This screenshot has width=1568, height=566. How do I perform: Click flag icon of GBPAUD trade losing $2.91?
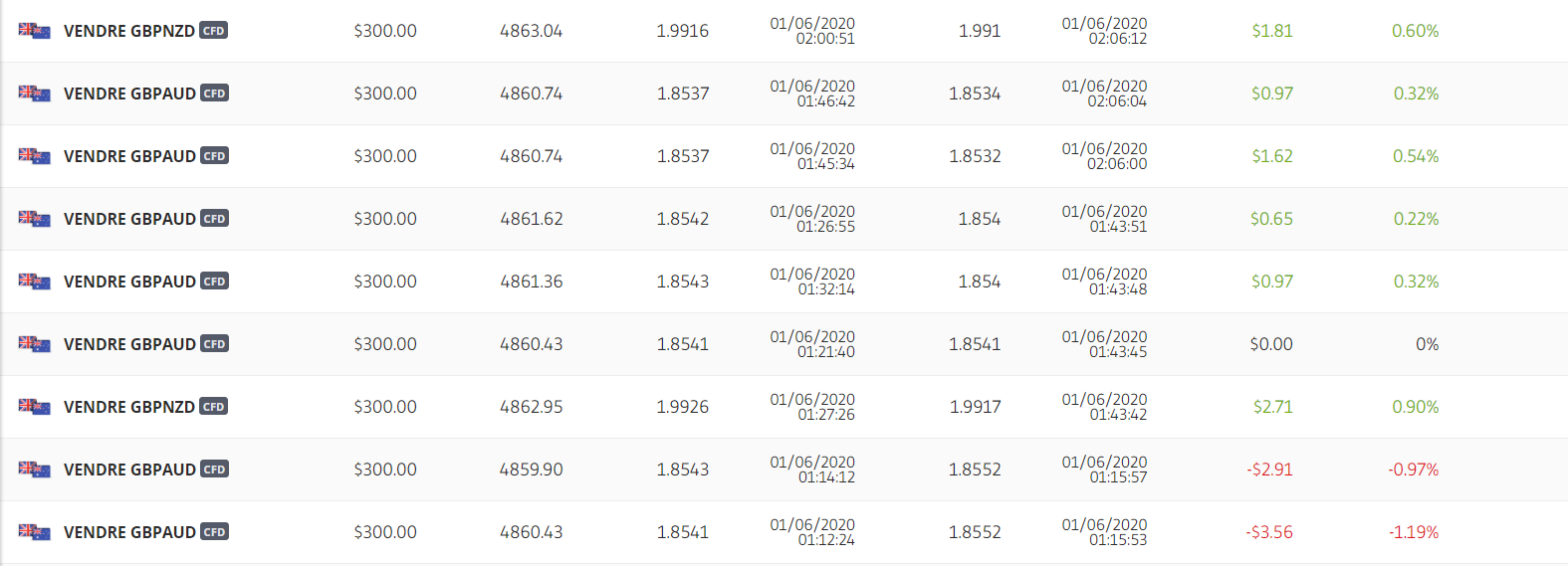tap(34, 470)
